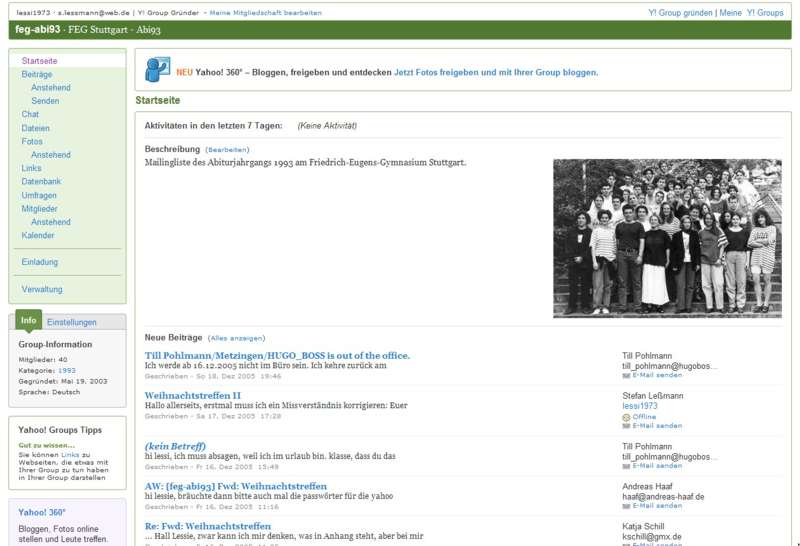Select Anstehend under Beiträge

pyautogui.click(x=51, y=87)
